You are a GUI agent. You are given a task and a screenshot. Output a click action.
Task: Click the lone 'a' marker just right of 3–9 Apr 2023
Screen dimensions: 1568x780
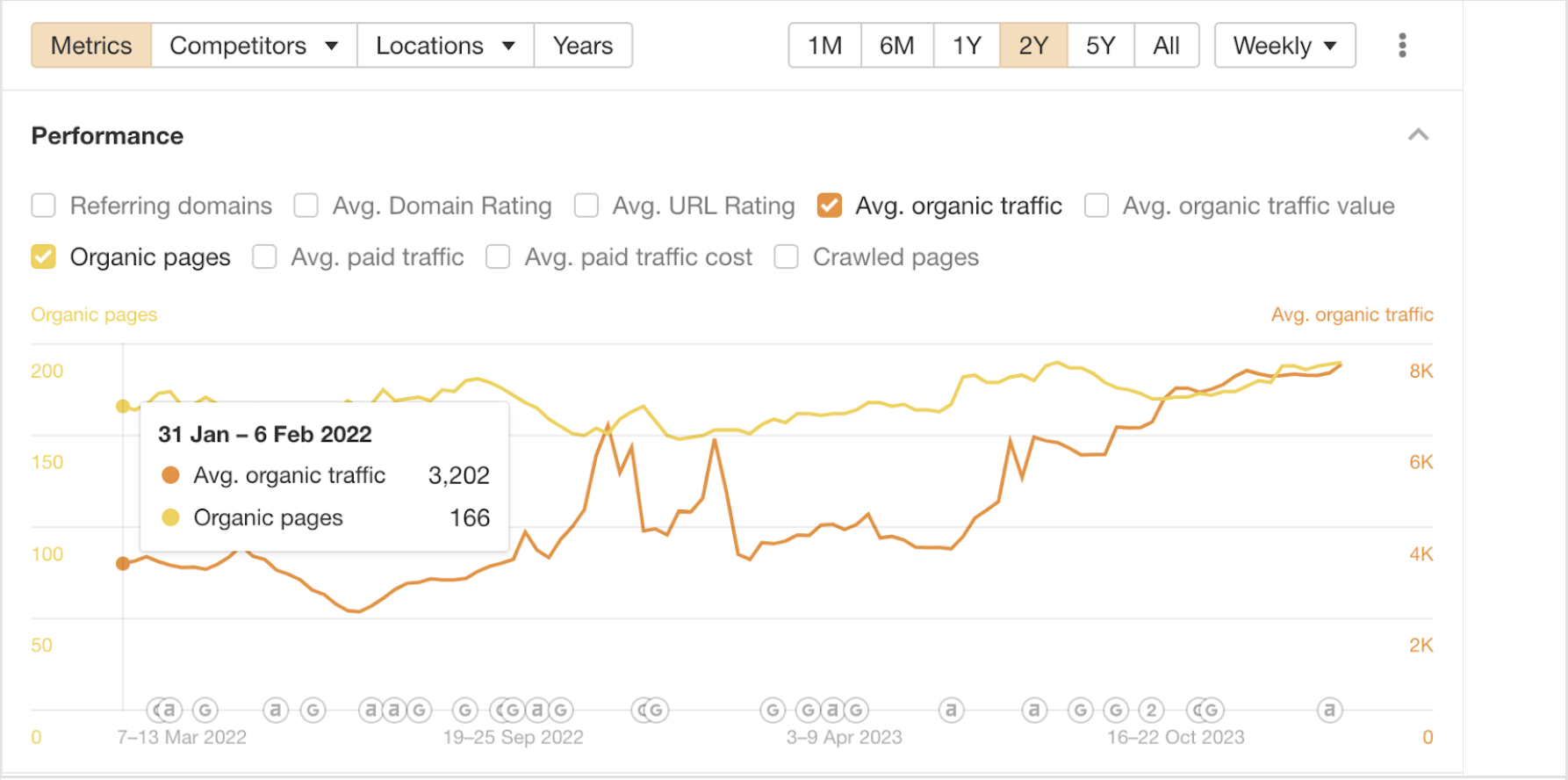pos(951,710)
